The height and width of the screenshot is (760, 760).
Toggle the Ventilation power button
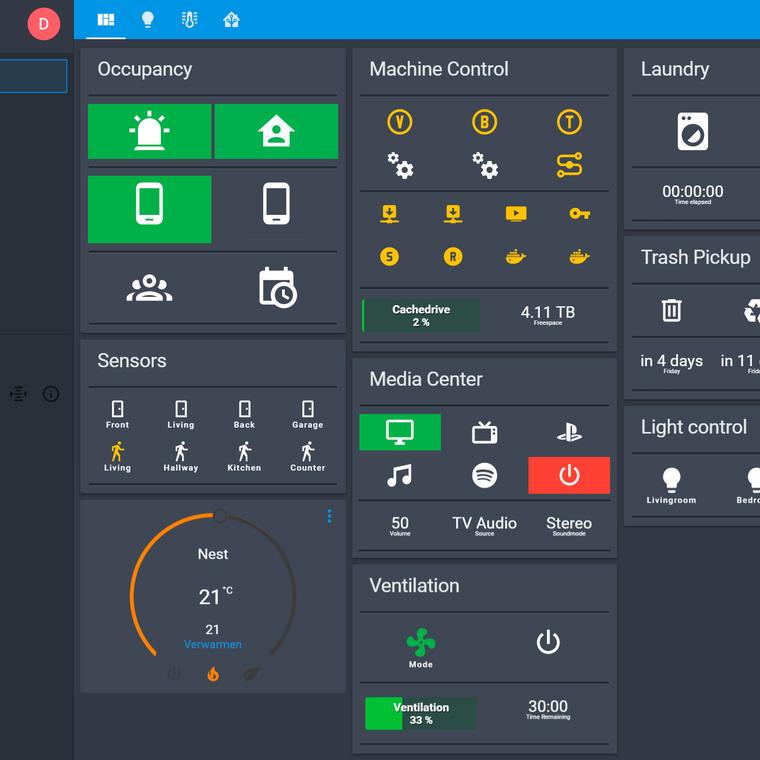click(548, 642)
